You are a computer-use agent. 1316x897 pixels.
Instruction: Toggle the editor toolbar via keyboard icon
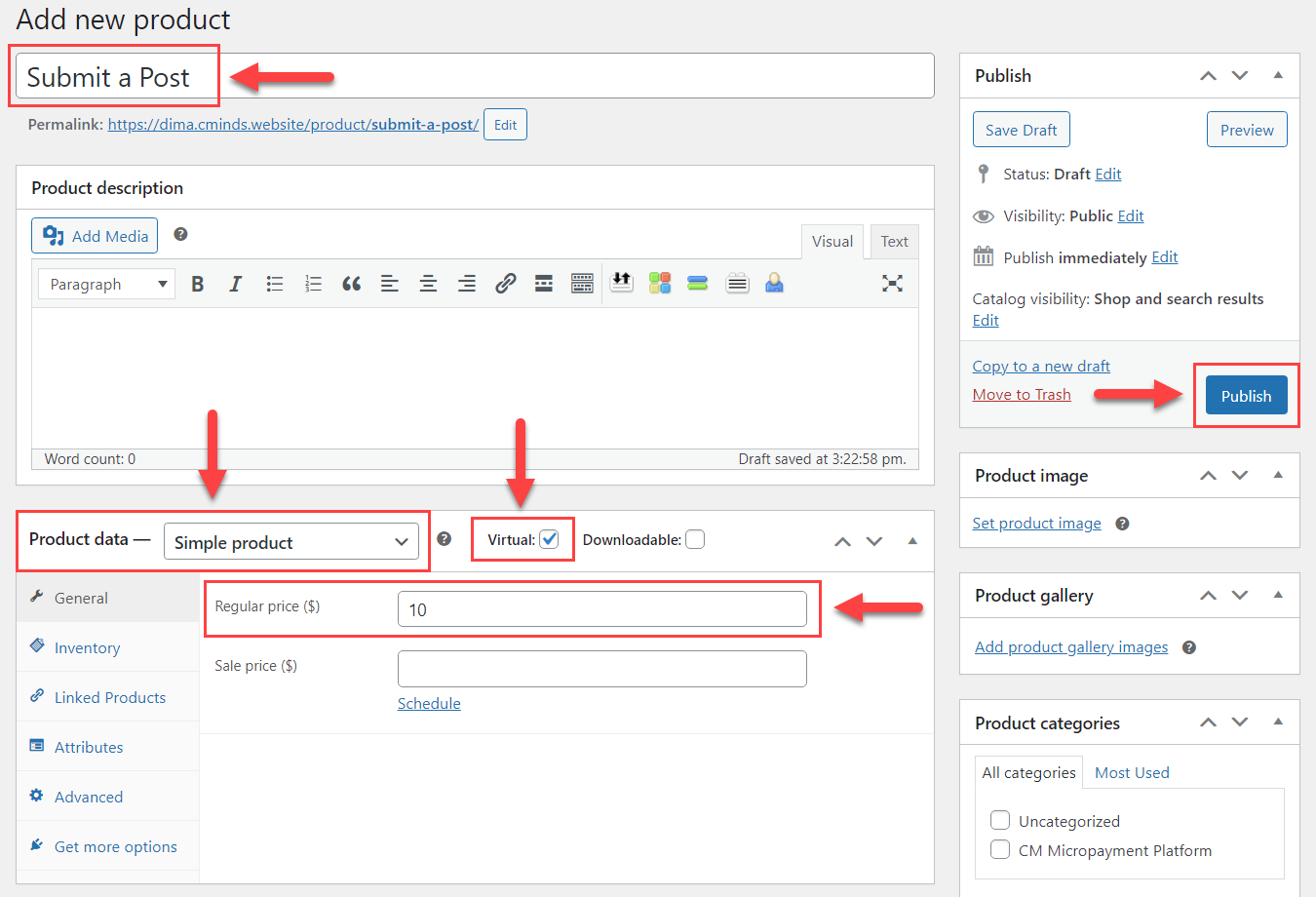(x=582, y=284)
